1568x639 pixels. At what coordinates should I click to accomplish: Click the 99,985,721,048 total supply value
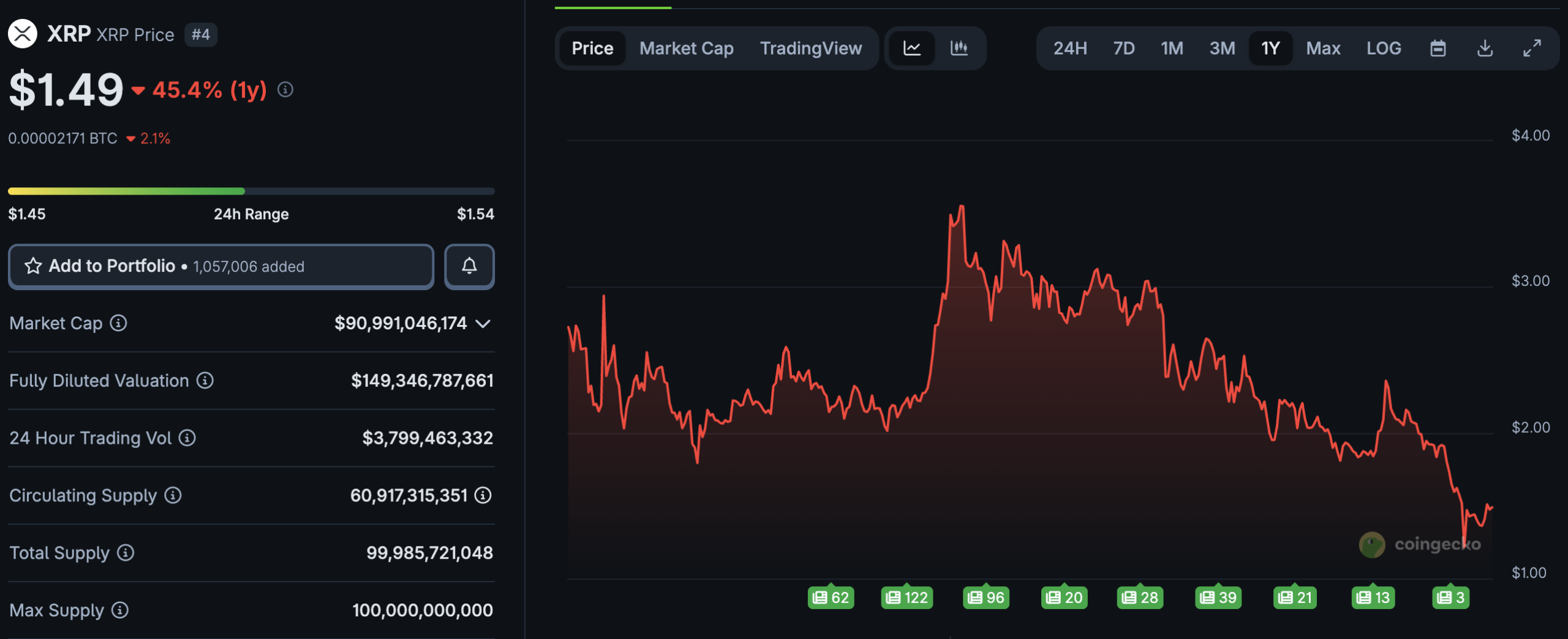pyautogui.click(x=429, y=553)
